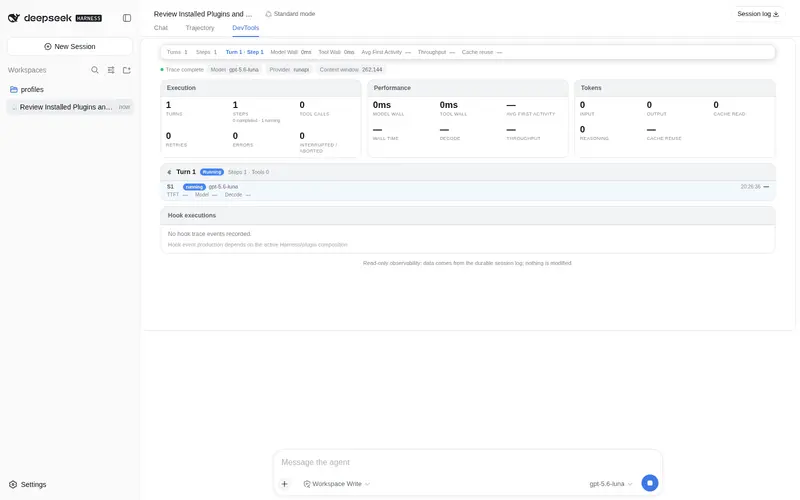Click the Trace complete status

tap(182, 69)
